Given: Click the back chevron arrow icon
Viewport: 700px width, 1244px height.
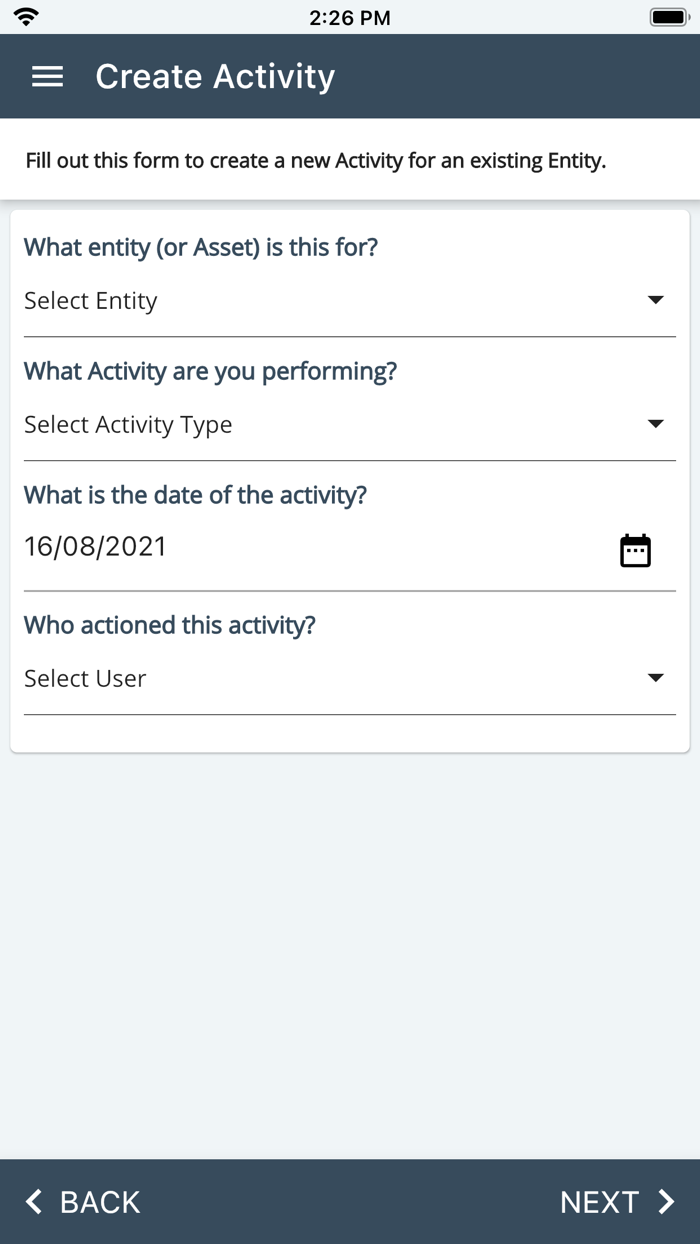Looking at the screenshot, I should click(34, 1201).
